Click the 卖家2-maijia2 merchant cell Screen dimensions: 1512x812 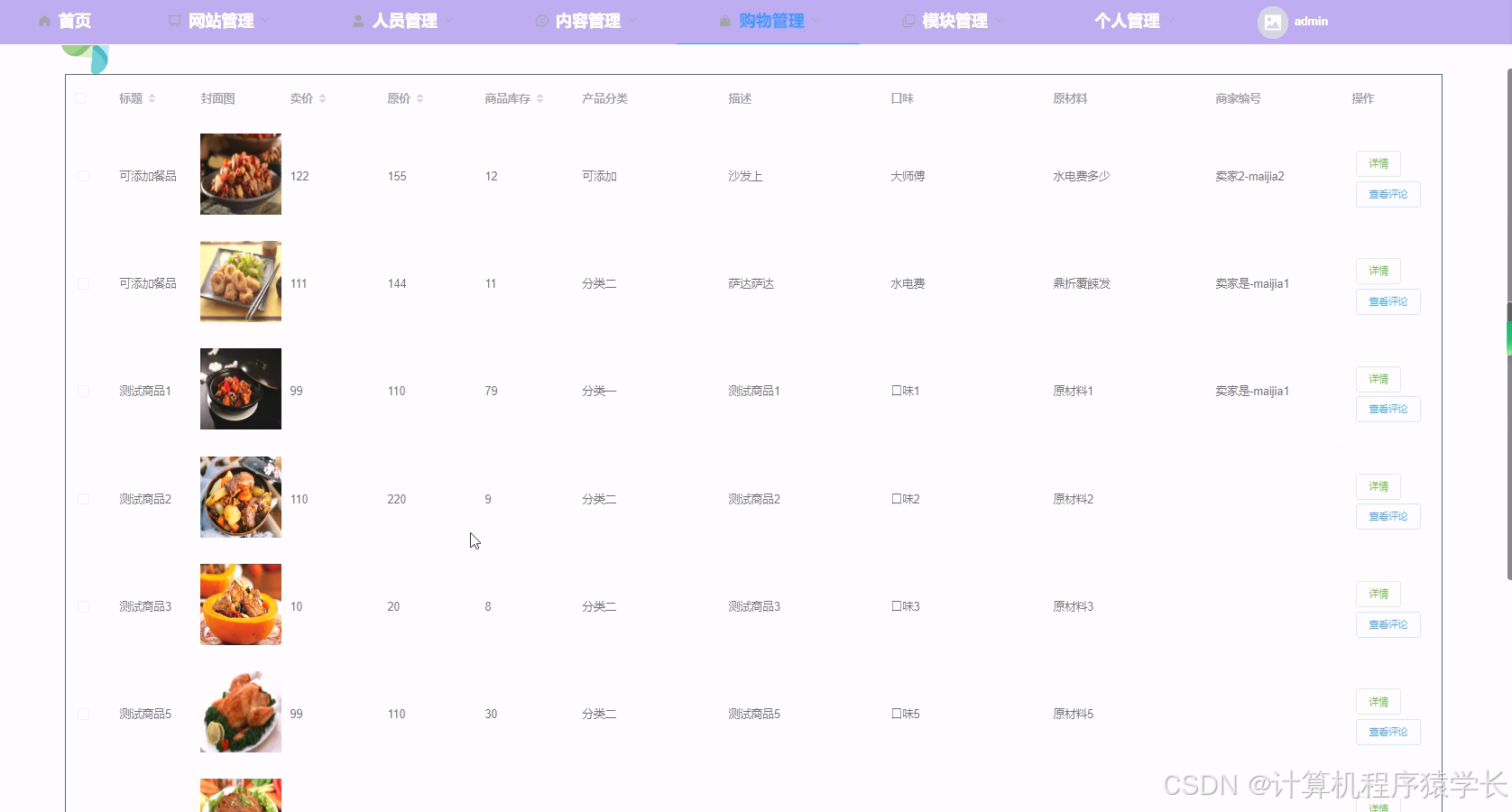coord(1249,176)
